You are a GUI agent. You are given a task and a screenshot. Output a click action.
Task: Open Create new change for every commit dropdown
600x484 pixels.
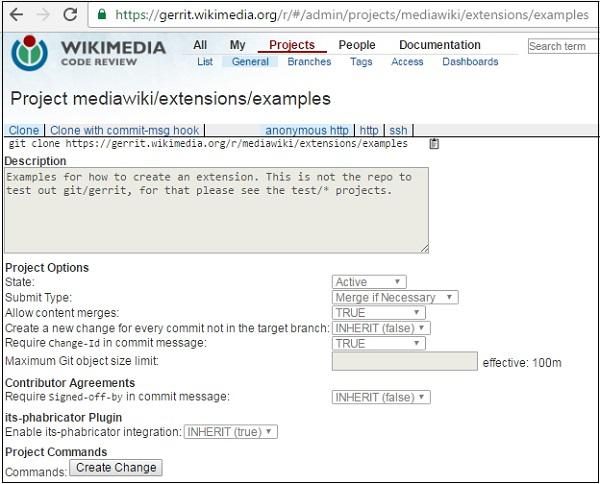click(381, 328)
